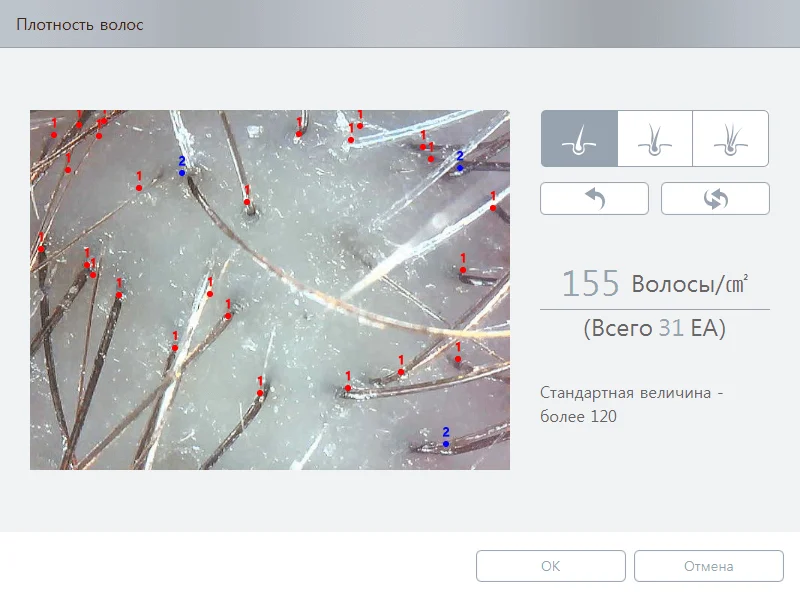
Task: Select the two-hair follicle marker tool
Action: pyautogui.click(x=655, y=138)
